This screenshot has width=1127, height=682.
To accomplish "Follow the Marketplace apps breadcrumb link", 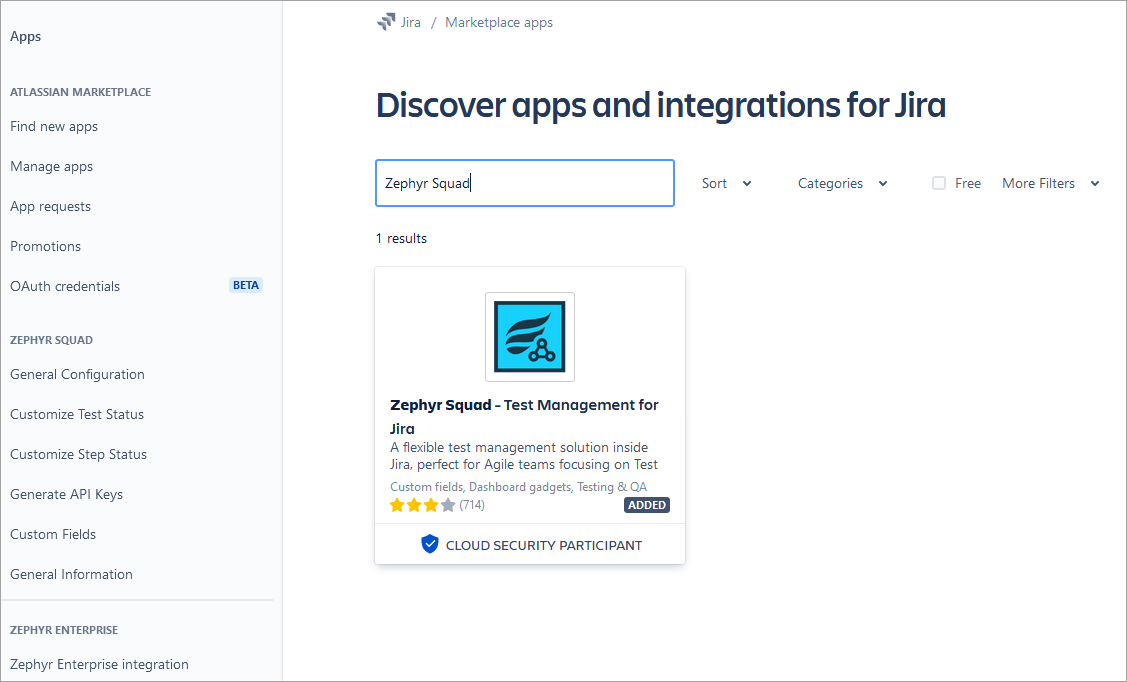I will point(499,21).
